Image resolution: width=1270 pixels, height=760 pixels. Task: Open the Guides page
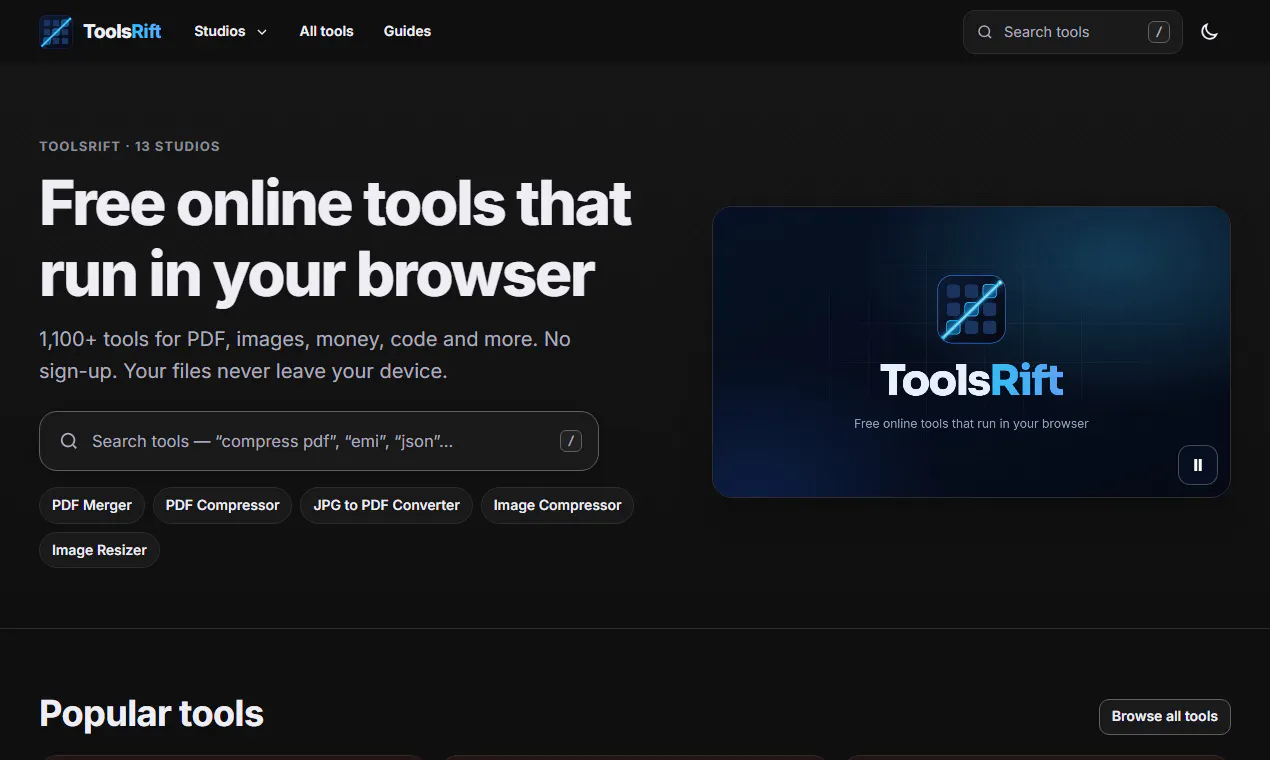[407, 31]
